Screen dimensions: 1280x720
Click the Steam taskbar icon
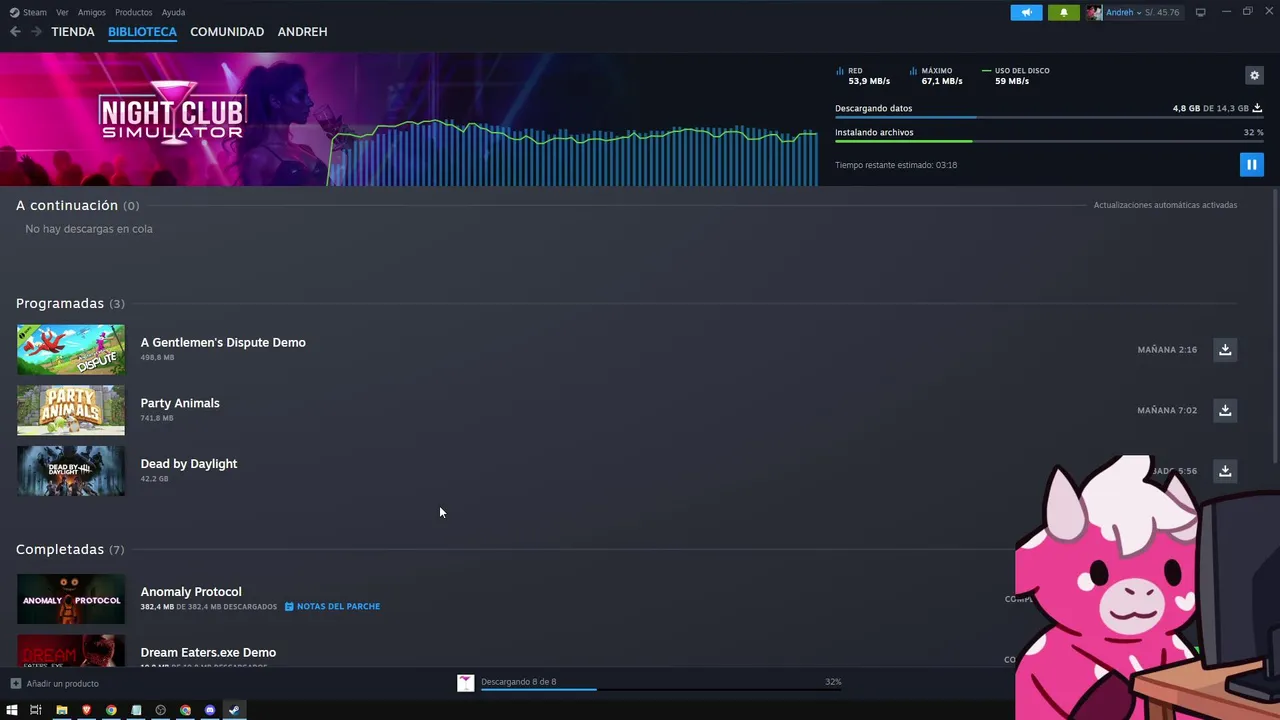click(x=234, y=710)
